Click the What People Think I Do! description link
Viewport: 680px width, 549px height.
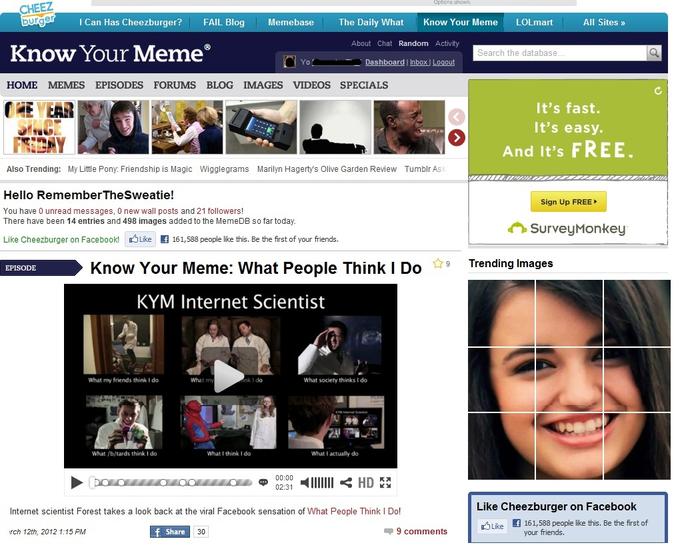(354, 511)
